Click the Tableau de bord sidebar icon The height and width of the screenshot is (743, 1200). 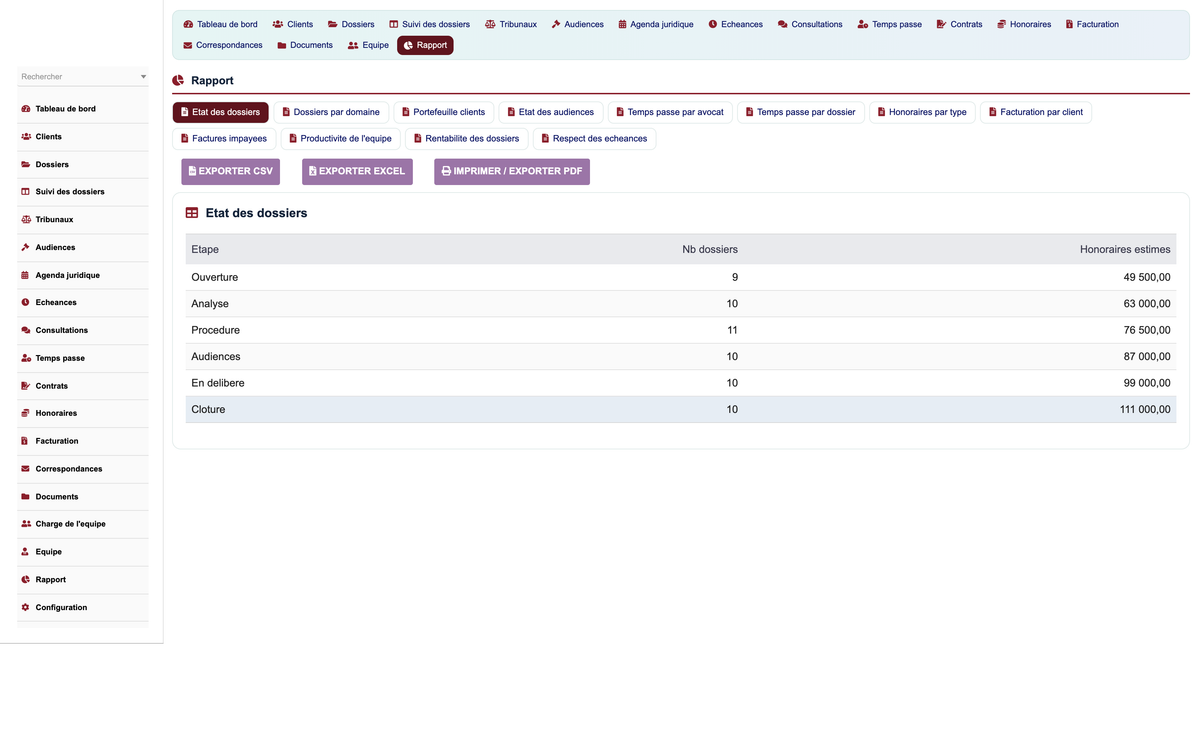[x=25, y=109]
